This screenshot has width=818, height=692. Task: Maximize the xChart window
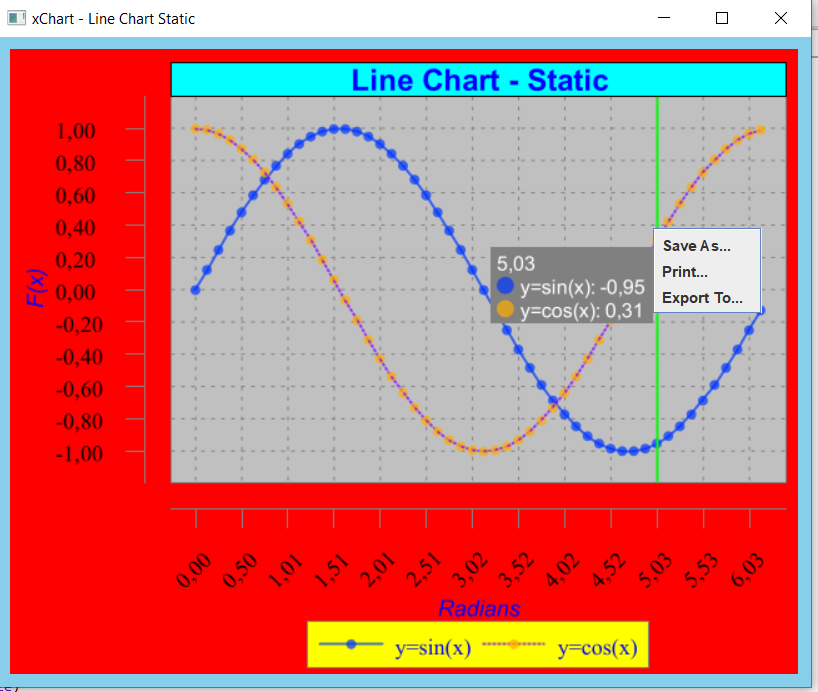(x=722, y=18)
